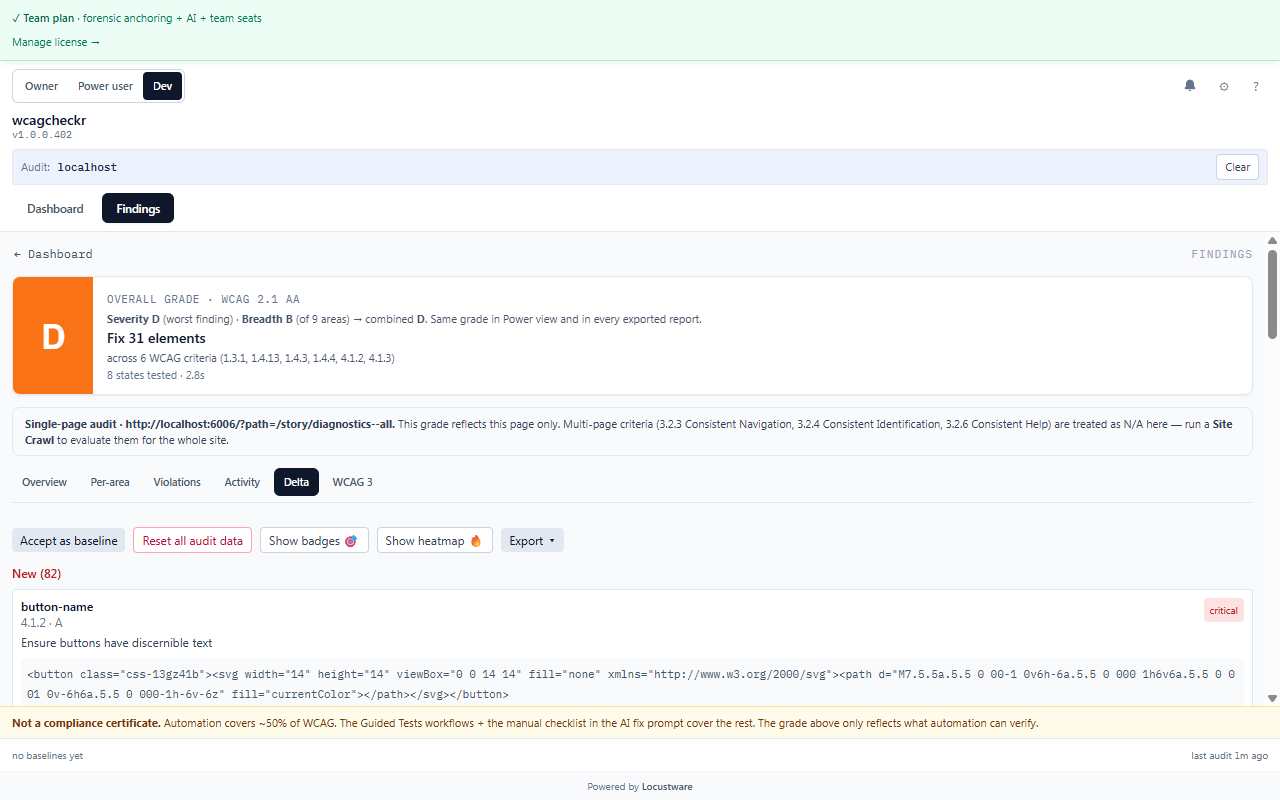Image resolution: width=1280 pixels, height=800 pixels.
Task: Open settings gear icon
Action: 1224,87
